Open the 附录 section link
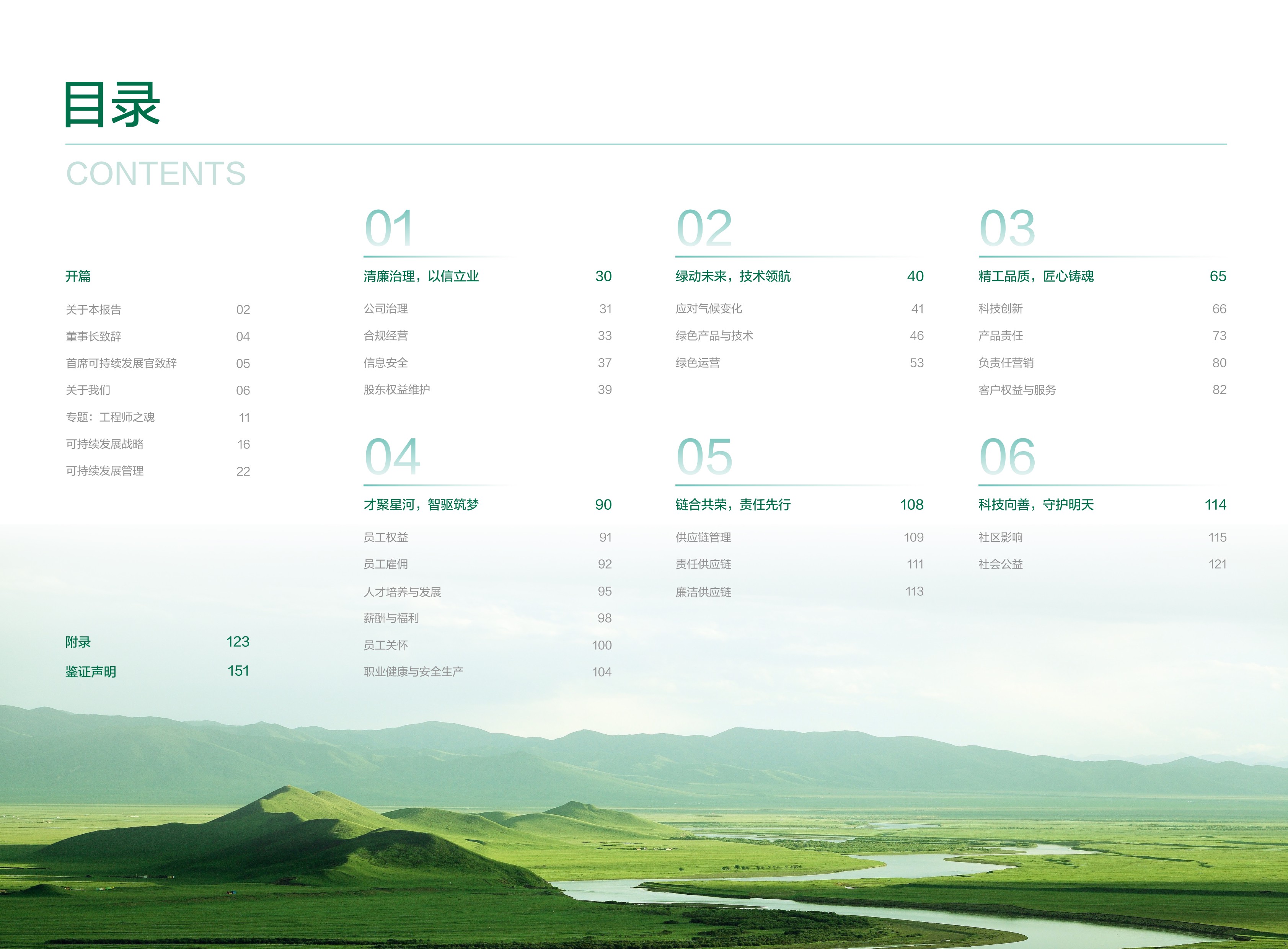Viewport: 1288px width, 949px height. point(78,642)
